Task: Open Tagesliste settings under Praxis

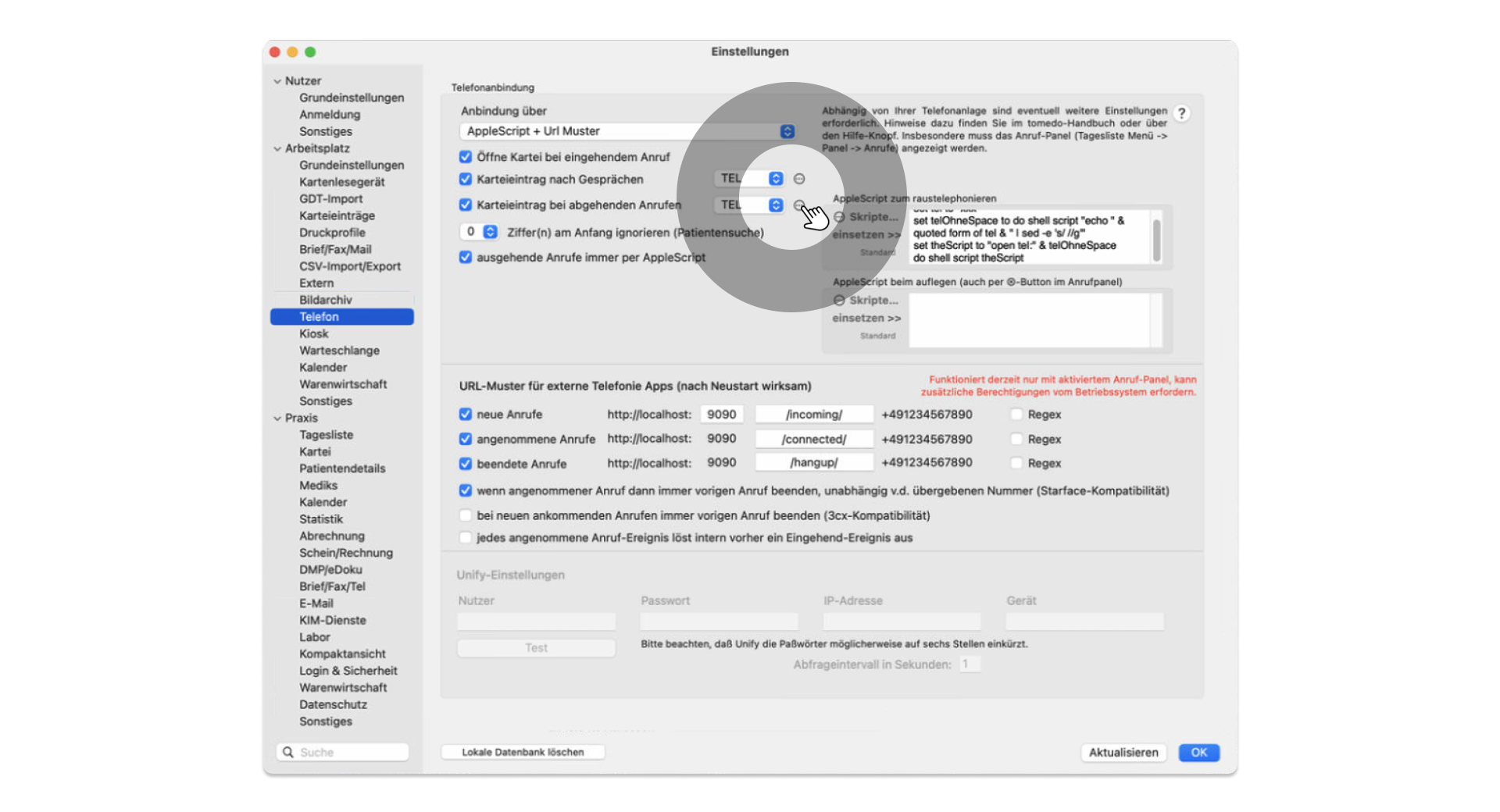Action: point(327,435)
